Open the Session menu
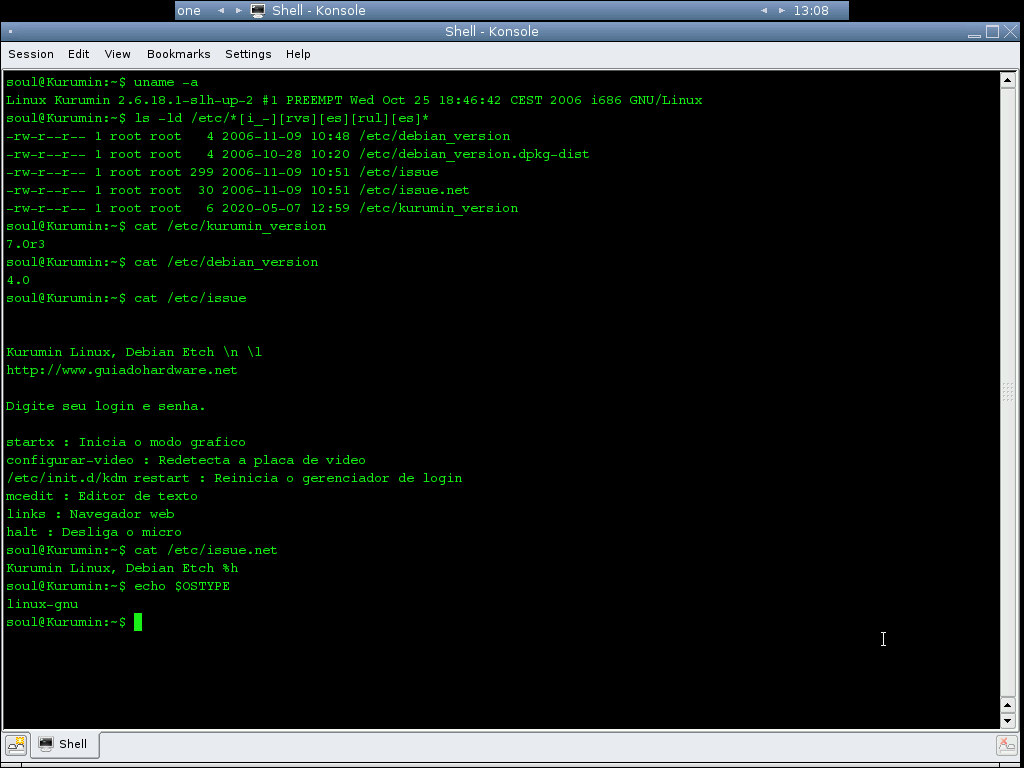This screenshot has height=768, width=1024. point(31,54)
